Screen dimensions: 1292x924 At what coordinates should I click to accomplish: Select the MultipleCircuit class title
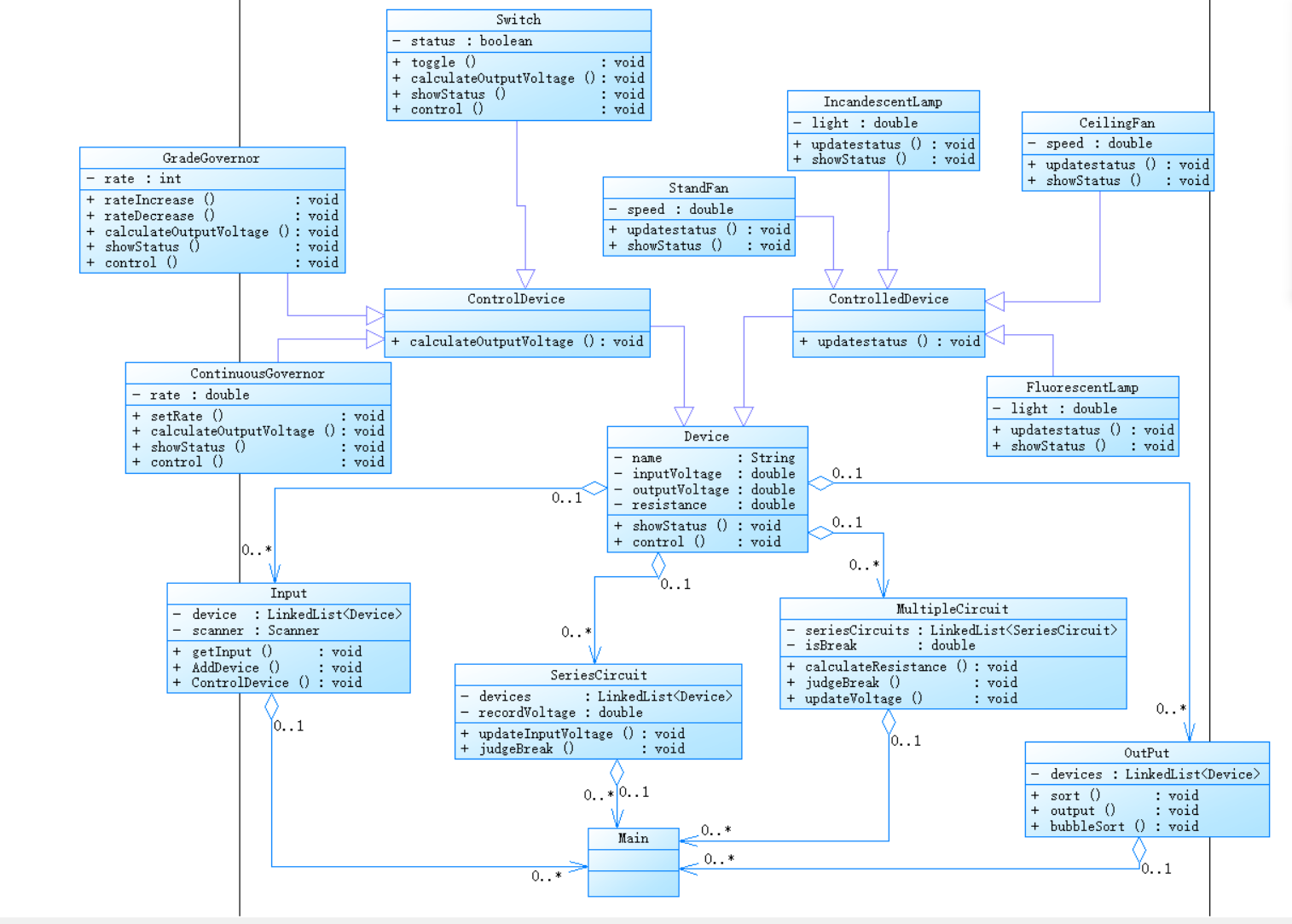point(953,609)
